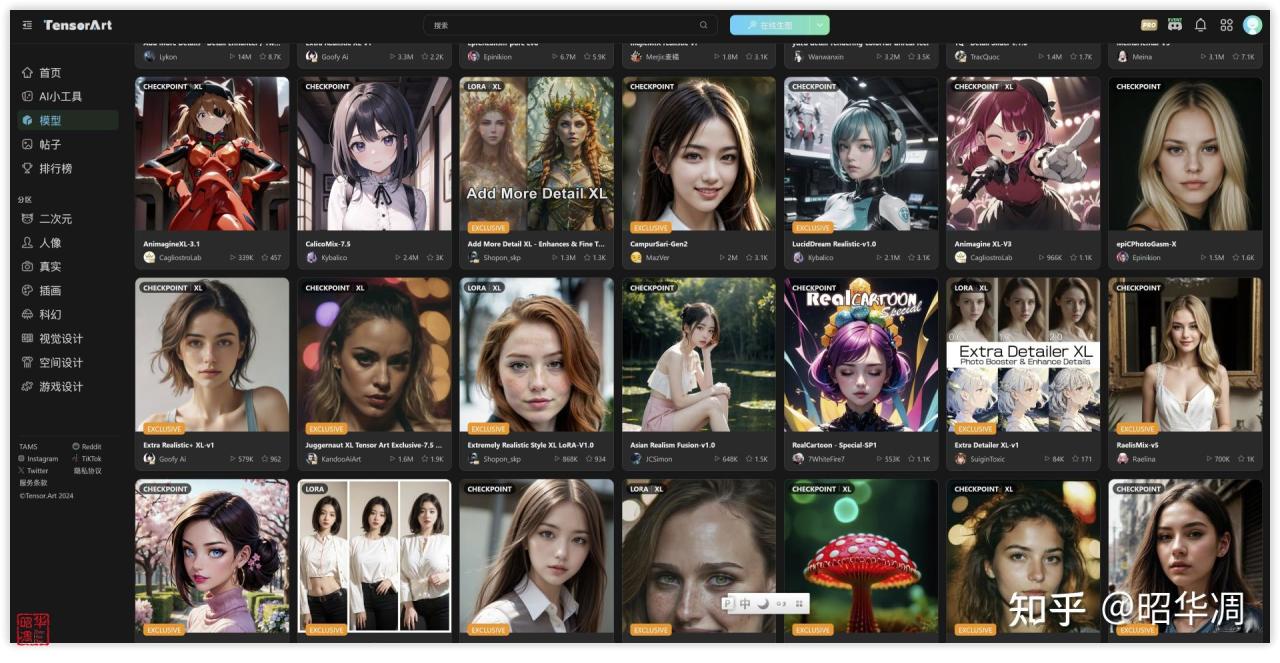Open the Add More Detail XL thumbnail

[537, 154]
